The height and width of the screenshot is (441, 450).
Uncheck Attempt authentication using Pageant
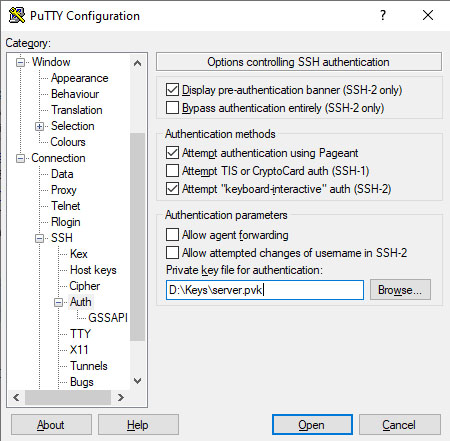tap(172, 153)
